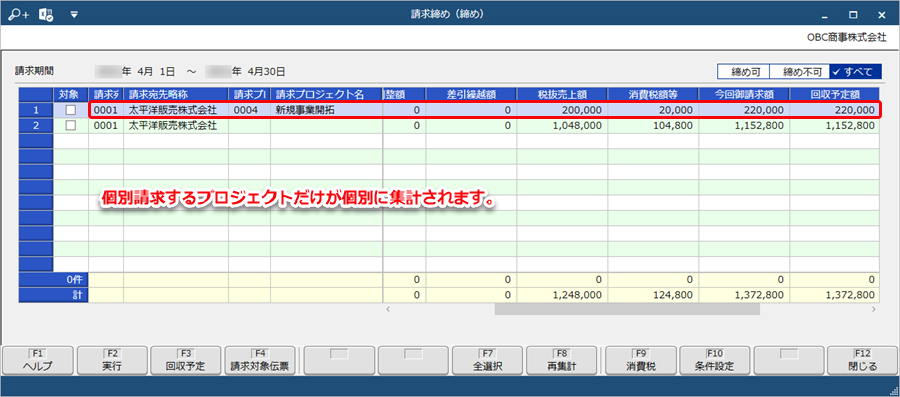Click F2 実行 button

[x=112, y=361]
